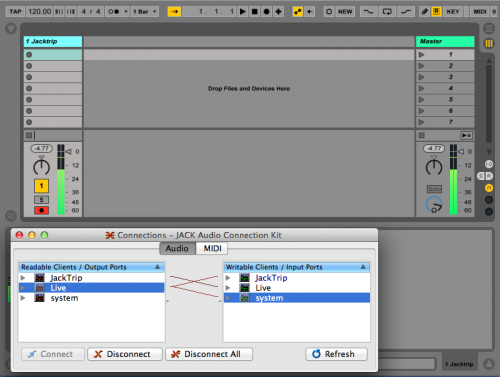
Task: Arm the Jacktrip track record button
Action: click(41, 210)
